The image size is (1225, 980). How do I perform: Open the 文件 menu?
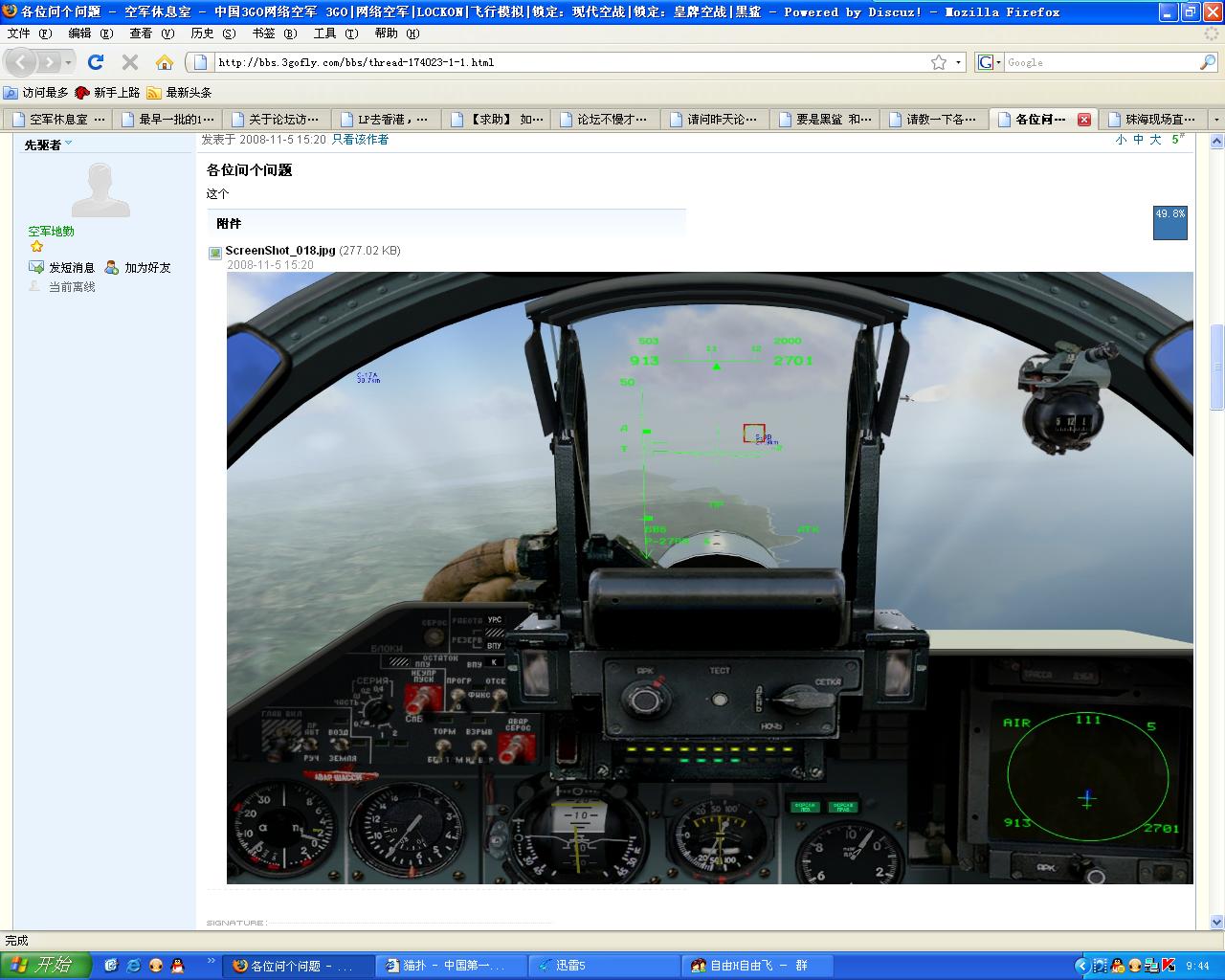30,33
